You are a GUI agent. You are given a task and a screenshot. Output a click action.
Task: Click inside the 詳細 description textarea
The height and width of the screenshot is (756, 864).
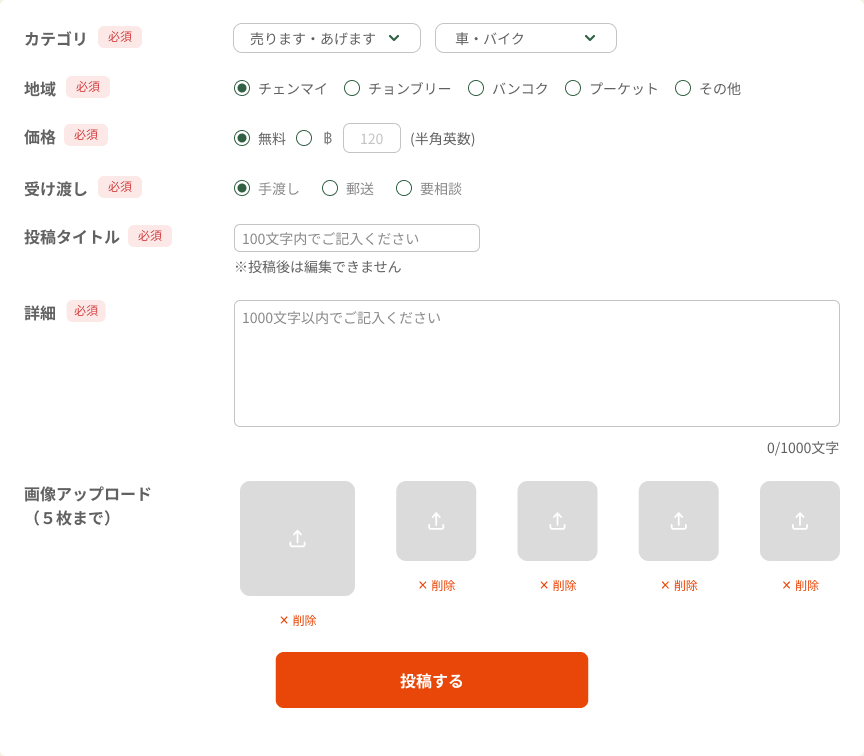coord(536,360)
